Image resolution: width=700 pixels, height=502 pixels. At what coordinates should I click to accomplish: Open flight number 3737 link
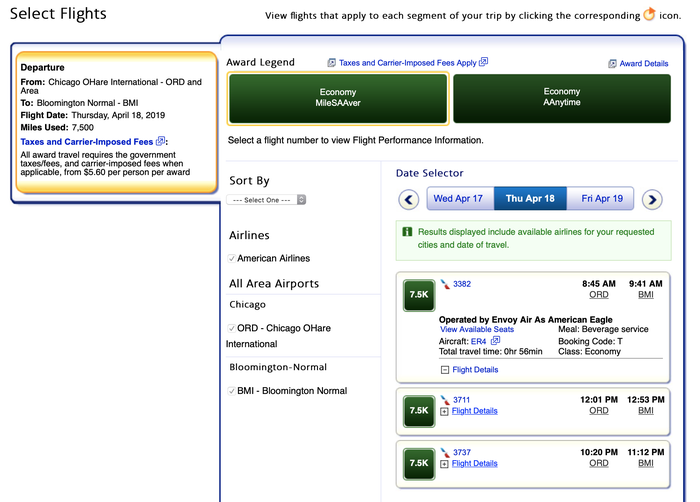pos(462,452)
